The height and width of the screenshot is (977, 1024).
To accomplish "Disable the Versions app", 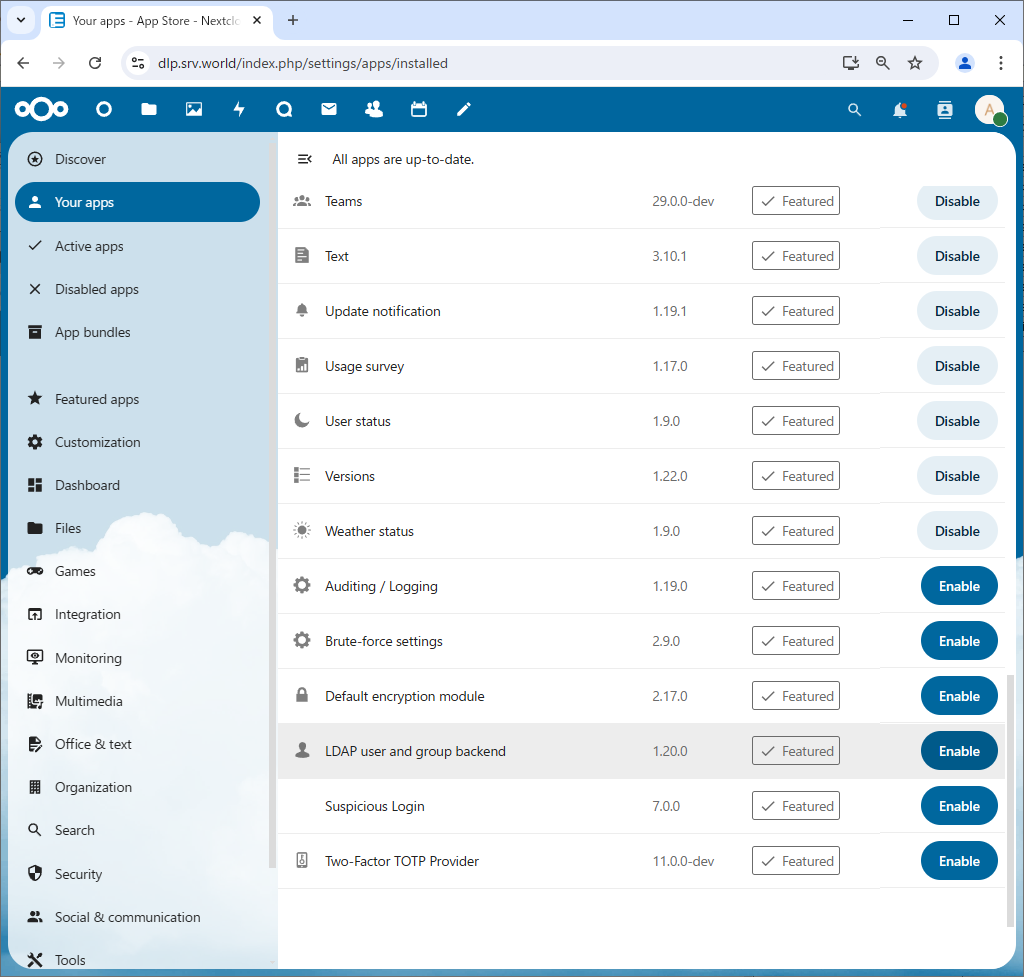I will coord(957,476).
